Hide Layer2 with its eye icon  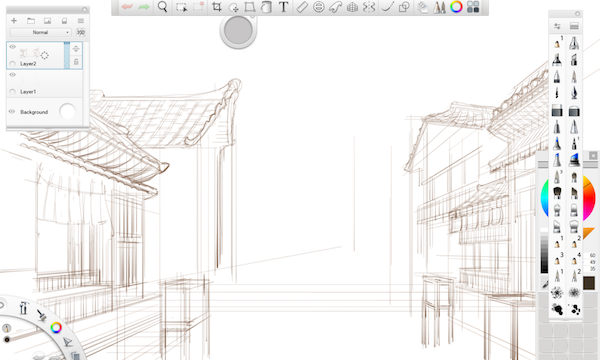click(x=12, y=47)
